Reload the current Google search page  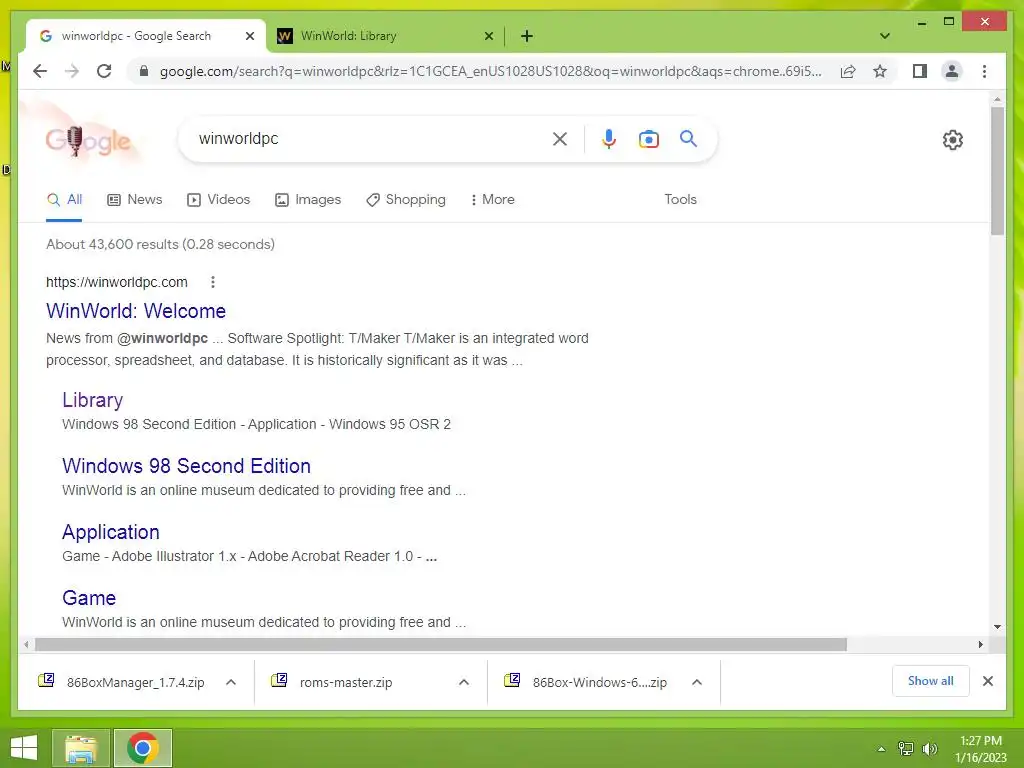click(104, 71)
